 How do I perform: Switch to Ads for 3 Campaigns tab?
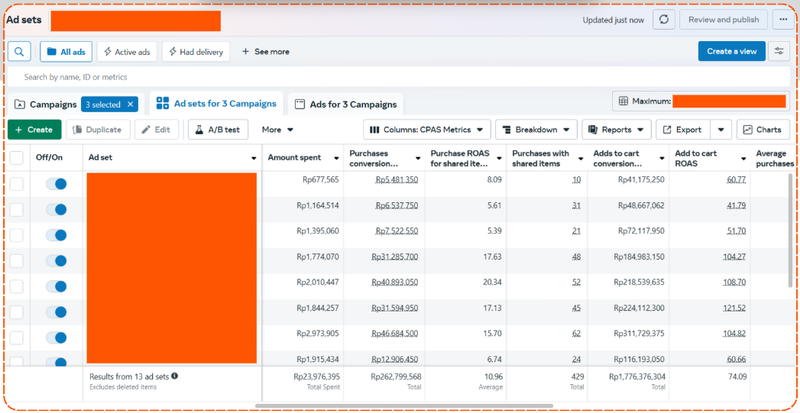pos(346,105)
